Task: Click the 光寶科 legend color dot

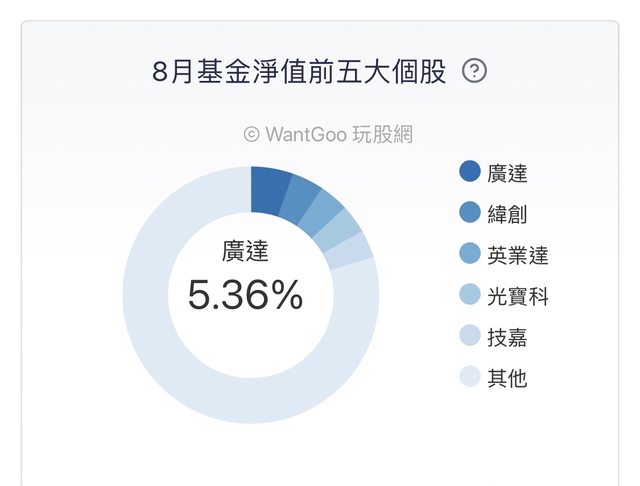Action: [x=470, y=296]
